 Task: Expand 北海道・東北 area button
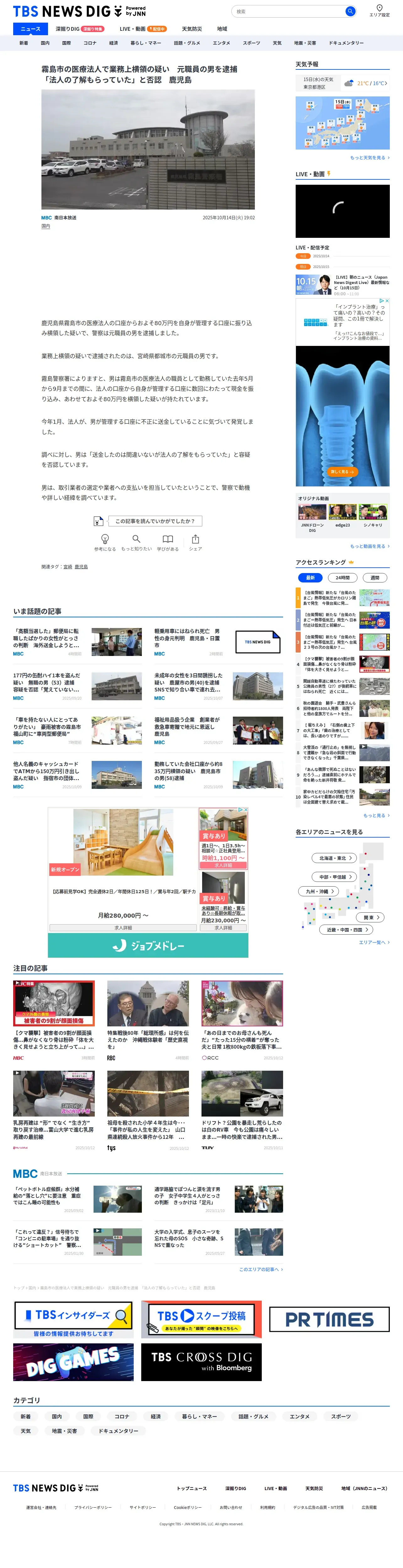pyautogui.click(x=335, y=858)
